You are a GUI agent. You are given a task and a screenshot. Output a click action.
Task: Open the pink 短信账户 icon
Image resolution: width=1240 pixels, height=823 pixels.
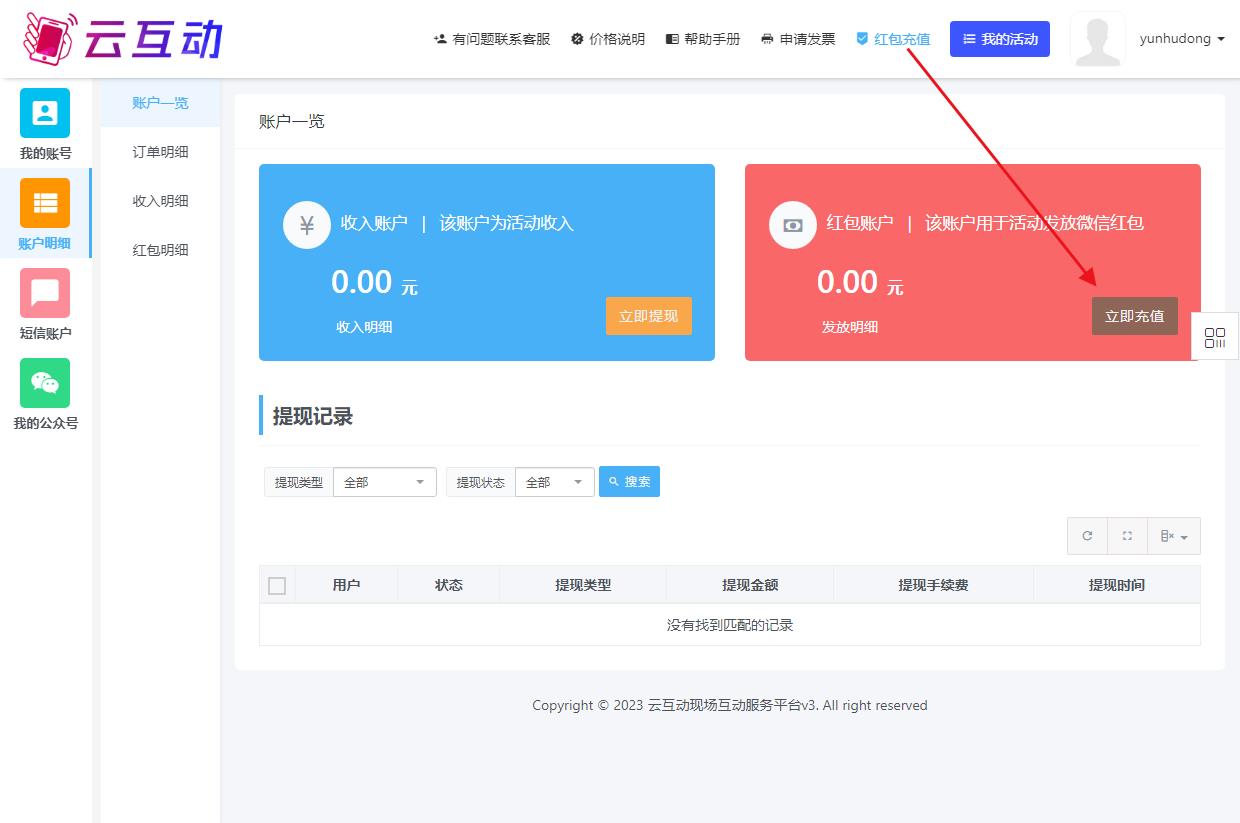(45, 293)
